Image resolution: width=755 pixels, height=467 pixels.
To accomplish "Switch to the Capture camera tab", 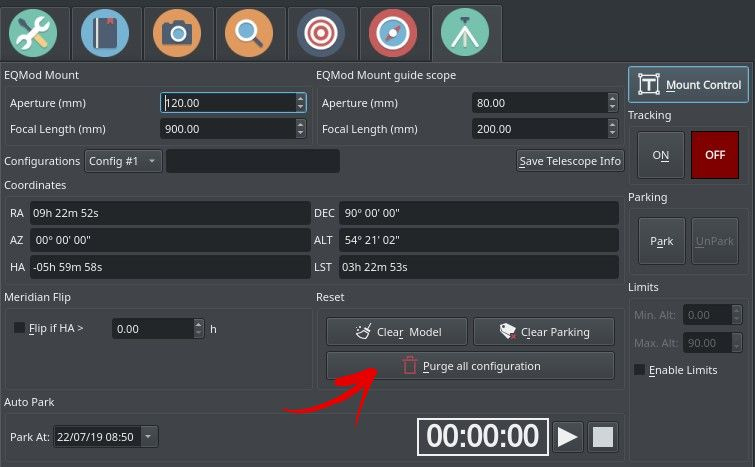I will click(177, 33).
